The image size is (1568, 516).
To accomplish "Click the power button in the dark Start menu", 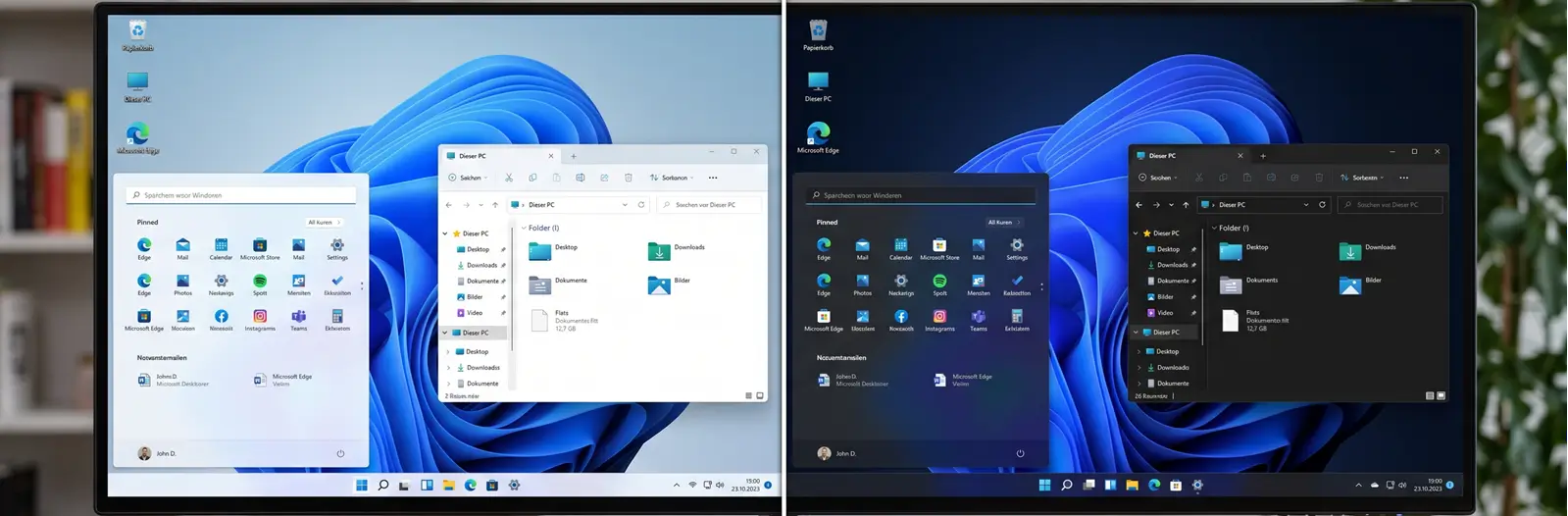I will point(1020,453).
